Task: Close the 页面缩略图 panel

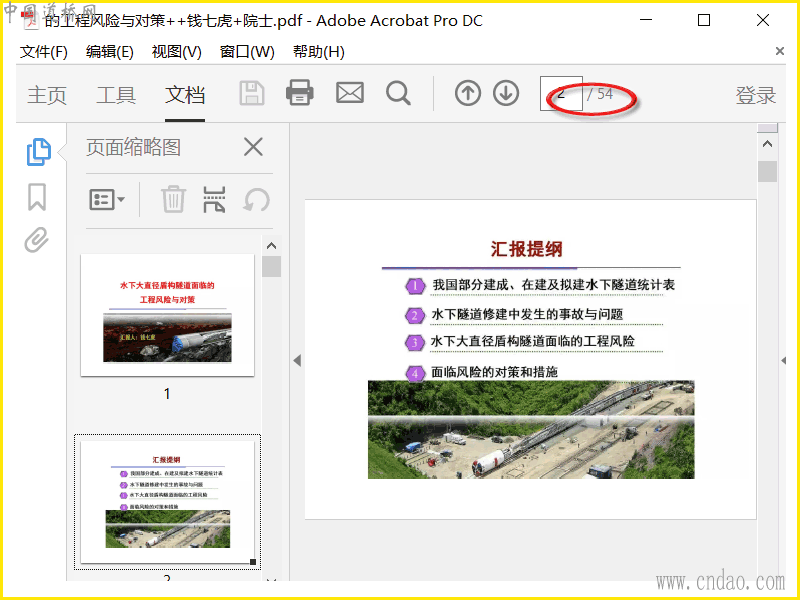Action: click(x=253, y=147)
